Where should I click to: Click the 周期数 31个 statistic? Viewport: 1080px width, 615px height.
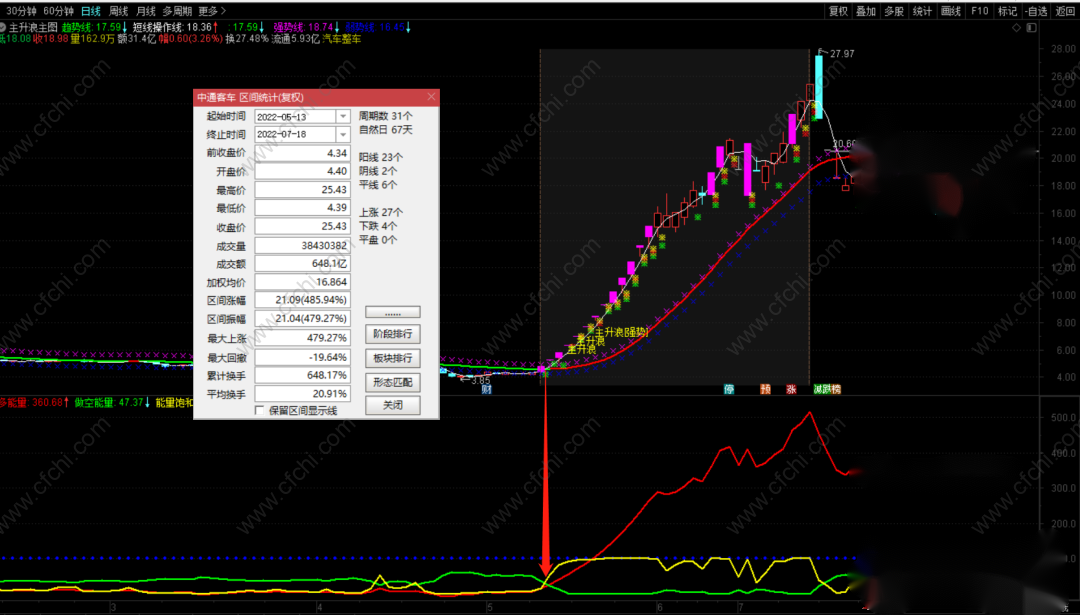click(x=386, y=116)
